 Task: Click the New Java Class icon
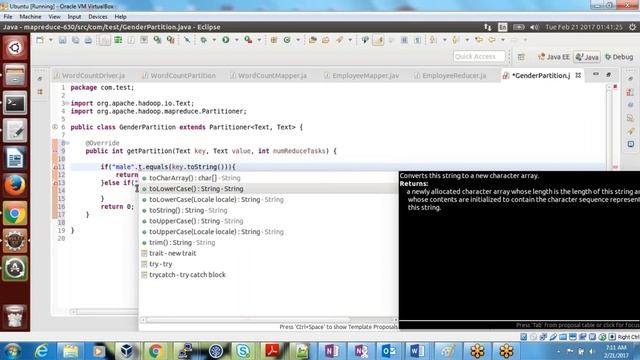(x=287, y=40)
